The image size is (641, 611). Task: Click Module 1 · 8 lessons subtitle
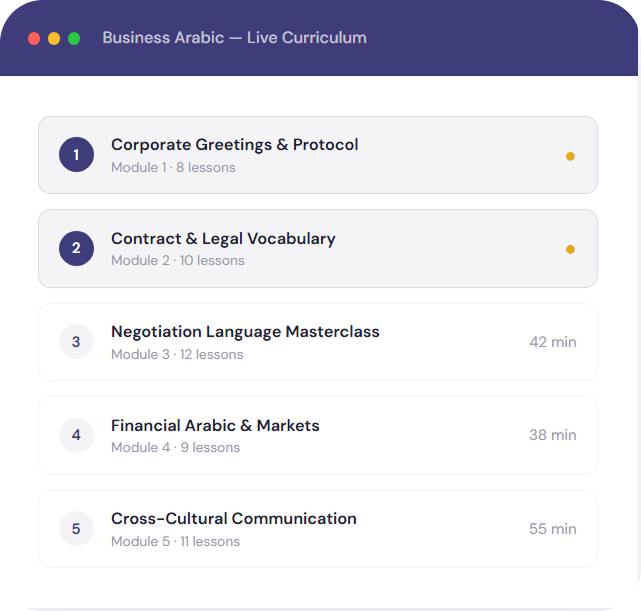point(173,168)
